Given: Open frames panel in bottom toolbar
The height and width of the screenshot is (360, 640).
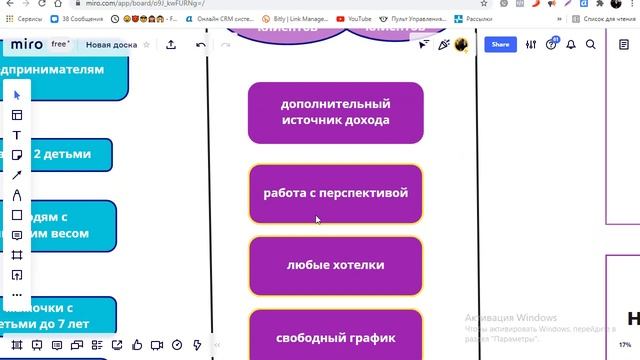Looking at the screenshot, I should (17, 345).
